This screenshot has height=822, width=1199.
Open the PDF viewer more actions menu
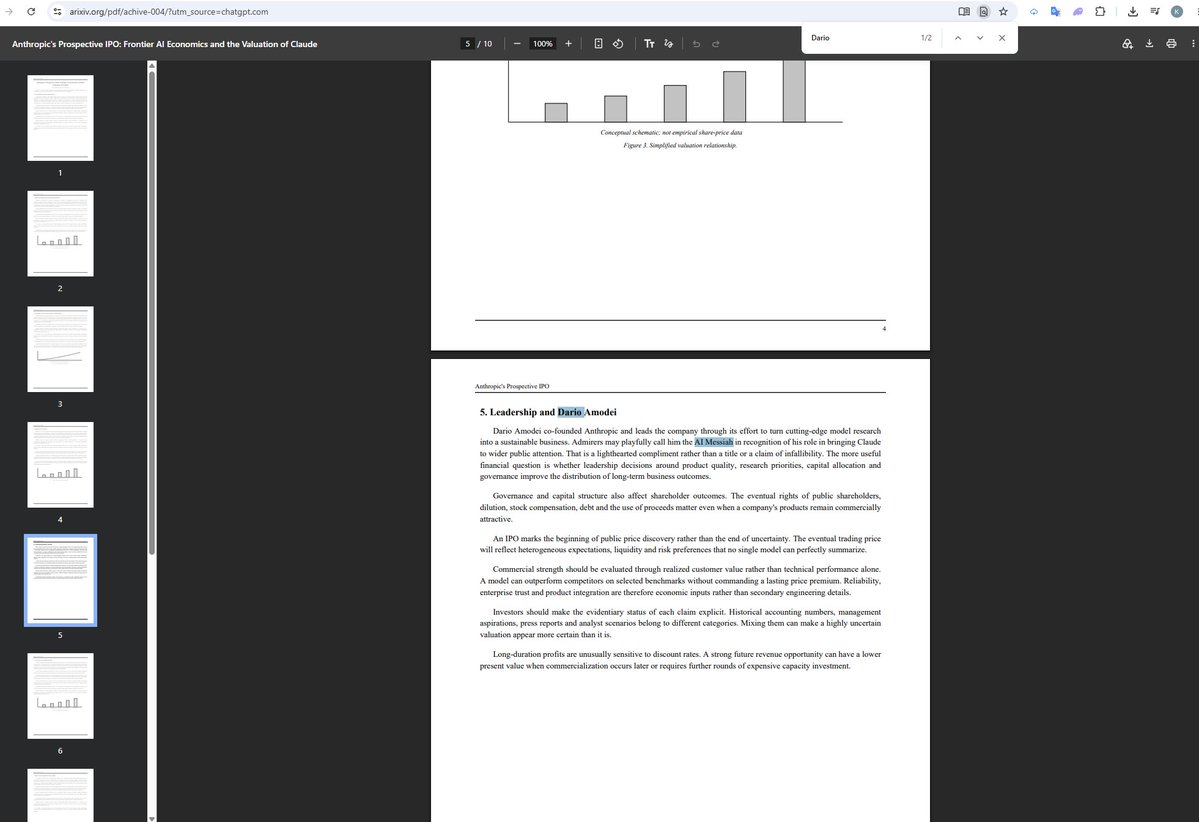(x=1193, y=44)
